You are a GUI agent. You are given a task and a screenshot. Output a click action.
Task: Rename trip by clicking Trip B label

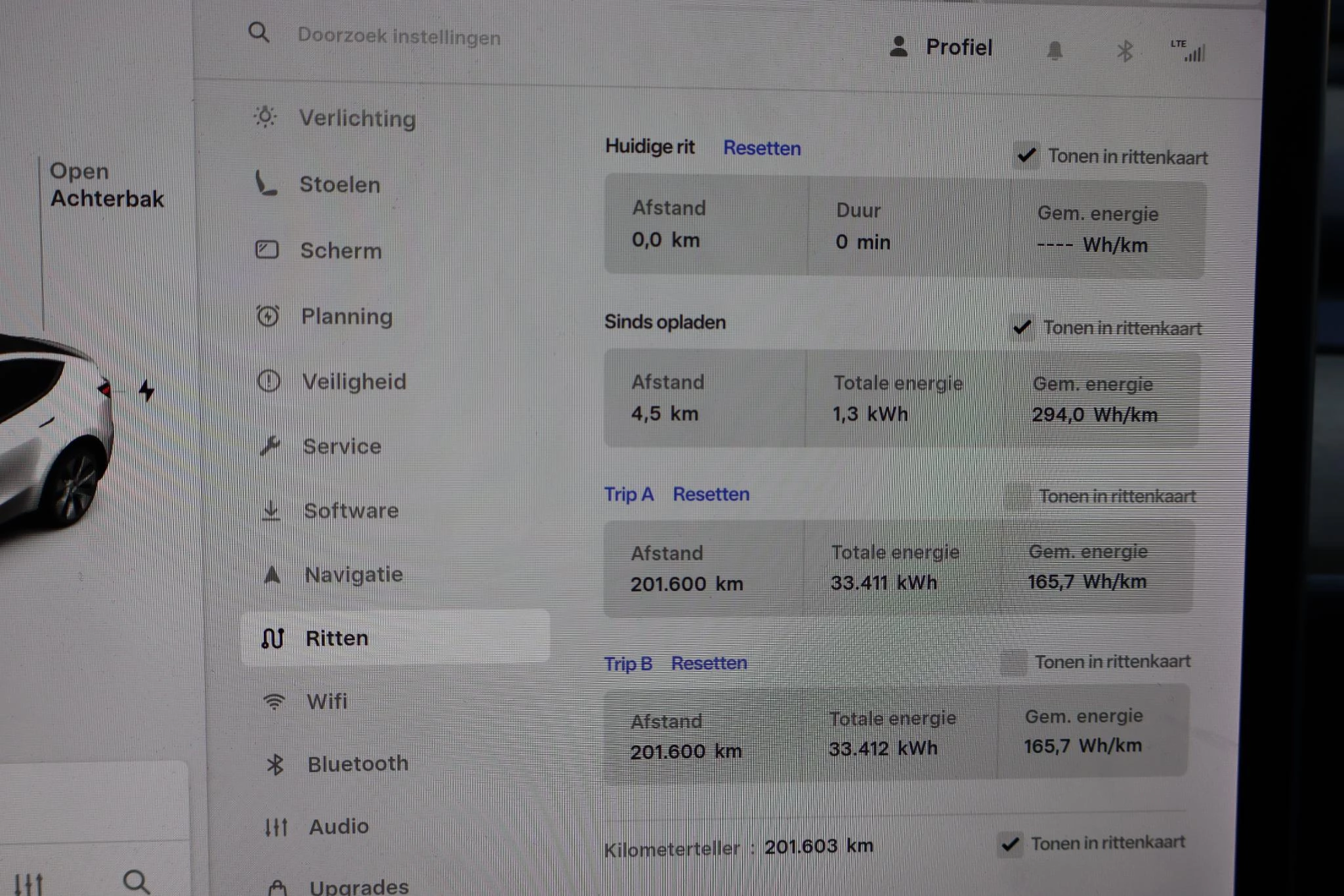(628, 664)
